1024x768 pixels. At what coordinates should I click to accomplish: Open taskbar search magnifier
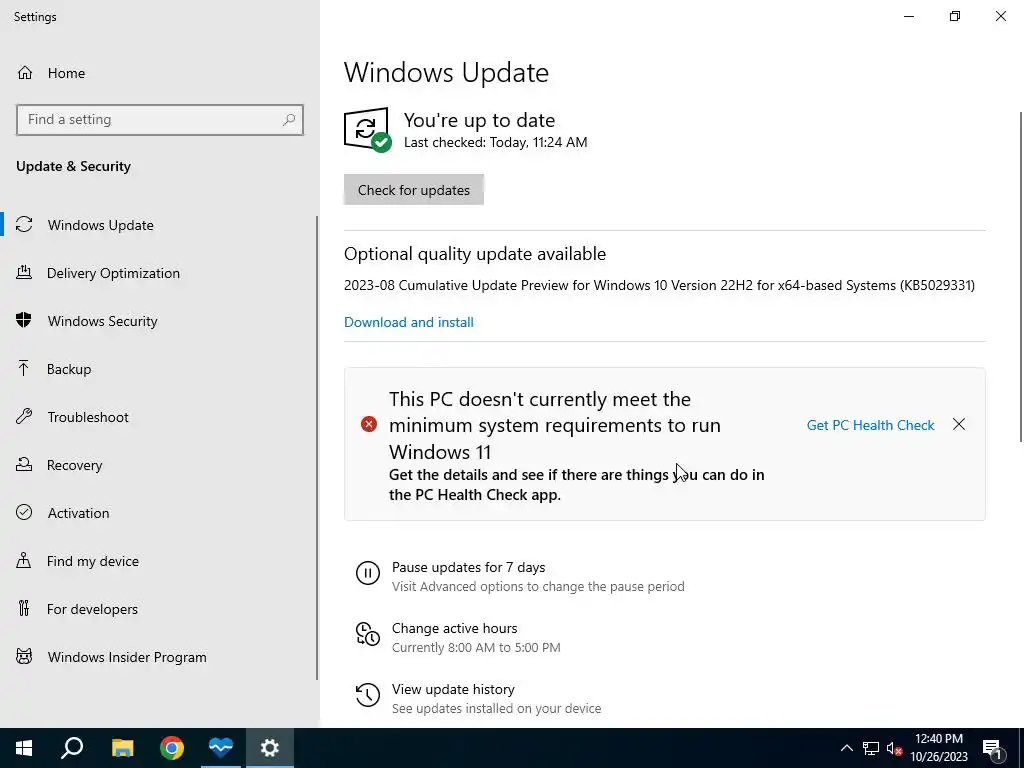[x=72, y=748]
